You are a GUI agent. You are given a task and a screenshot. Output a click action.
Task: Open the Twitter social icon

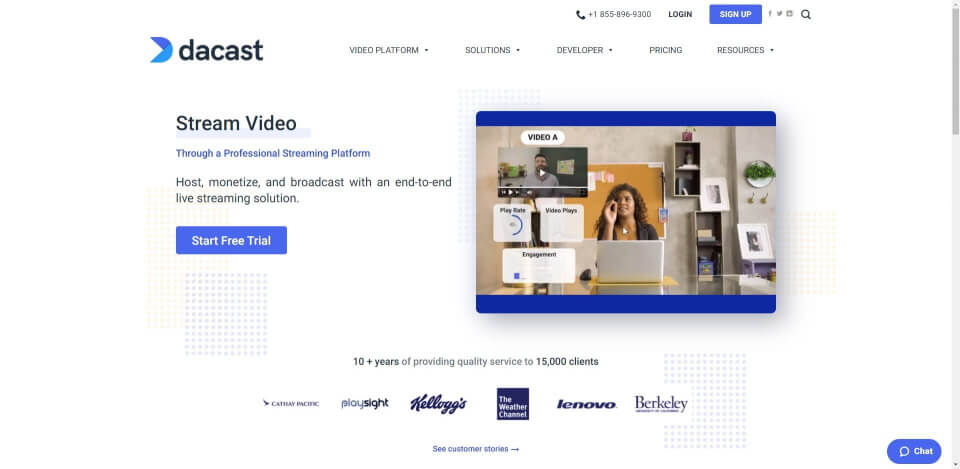(779, 13)
